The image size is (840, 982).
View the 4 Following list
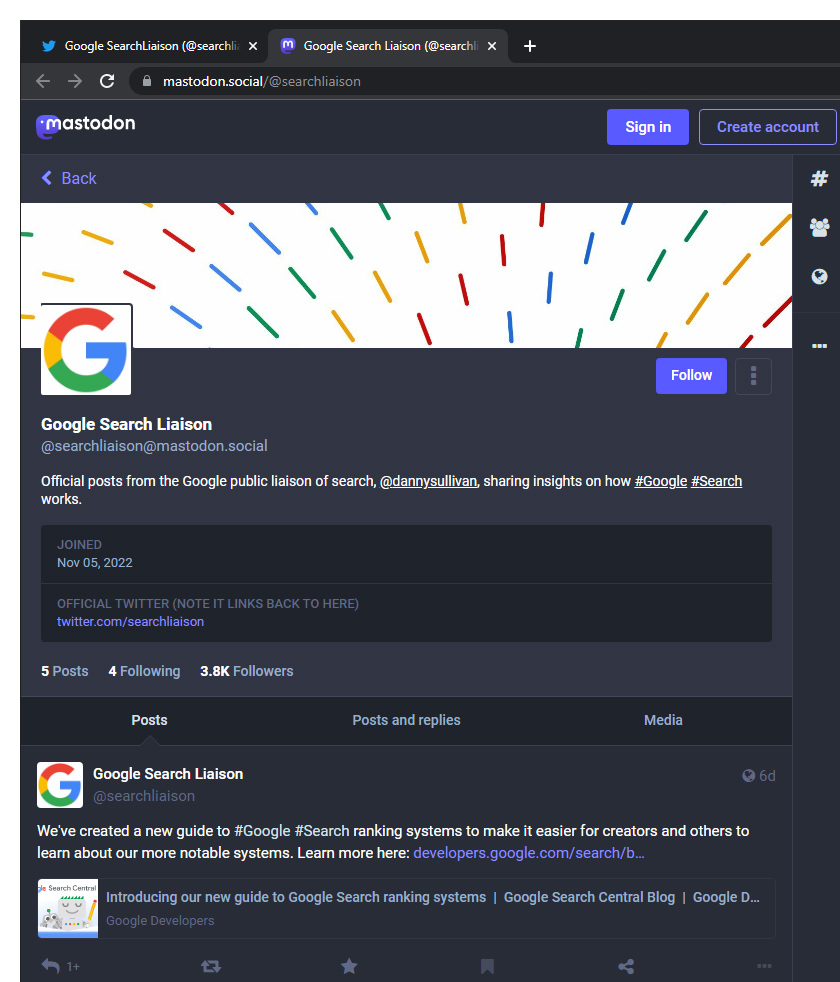click(144, 671)
